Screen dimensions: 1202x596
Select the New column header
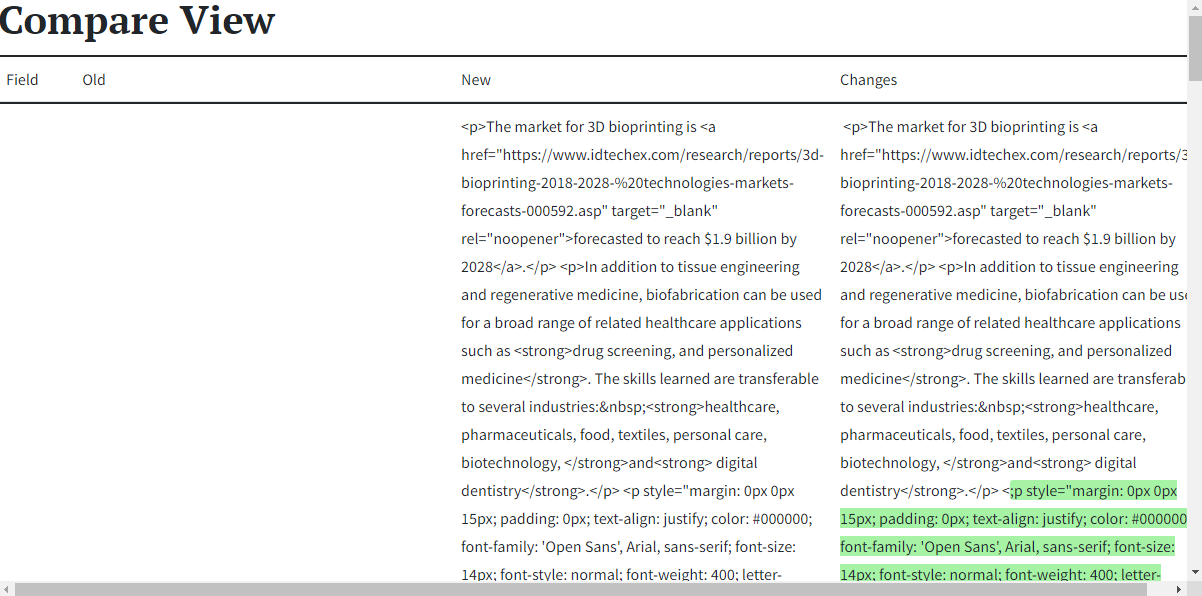[x=476, y=80]
